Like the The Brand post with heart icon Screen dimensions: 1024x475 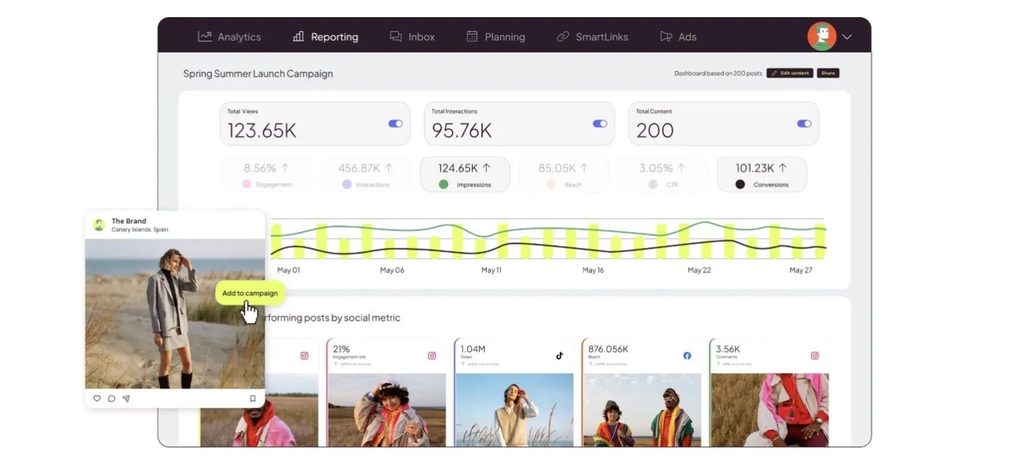coord(97,399)
